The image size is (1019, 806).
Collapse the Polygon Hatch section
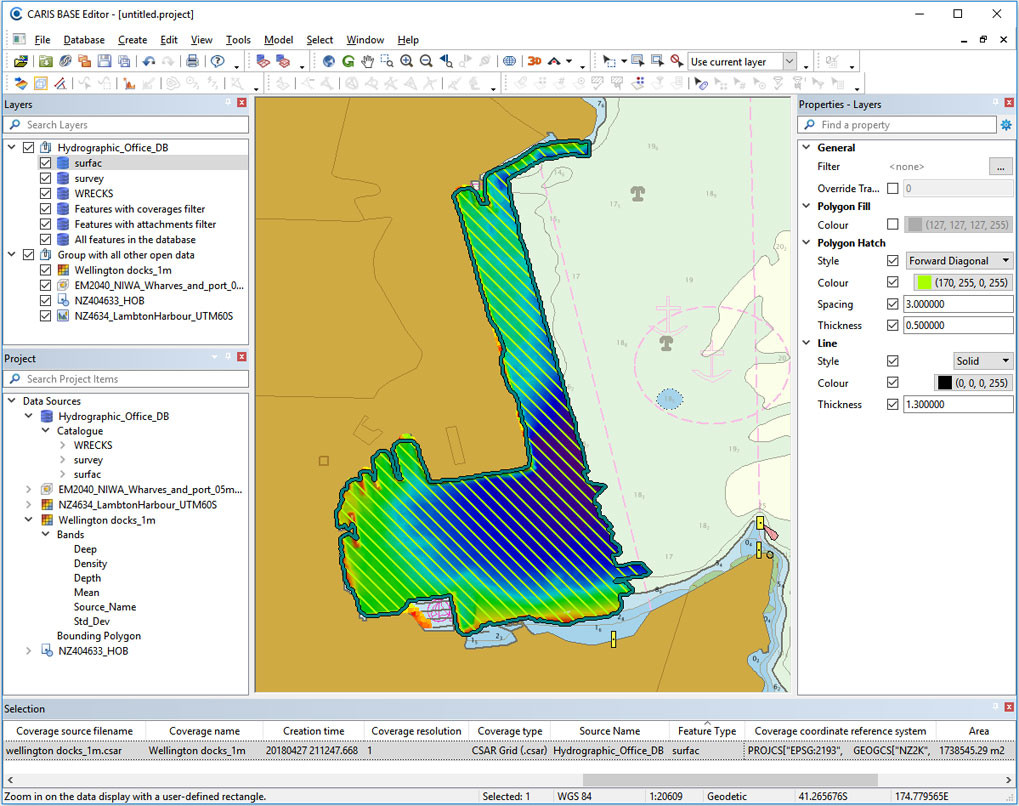click(x=806, y=242)
